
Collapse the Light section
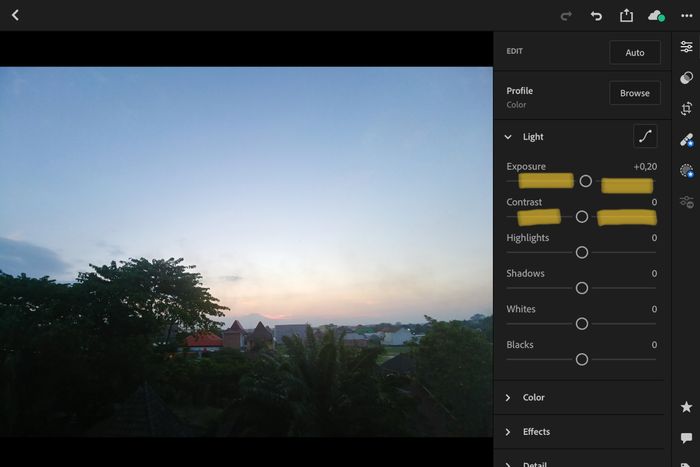[x=508, y=137]
